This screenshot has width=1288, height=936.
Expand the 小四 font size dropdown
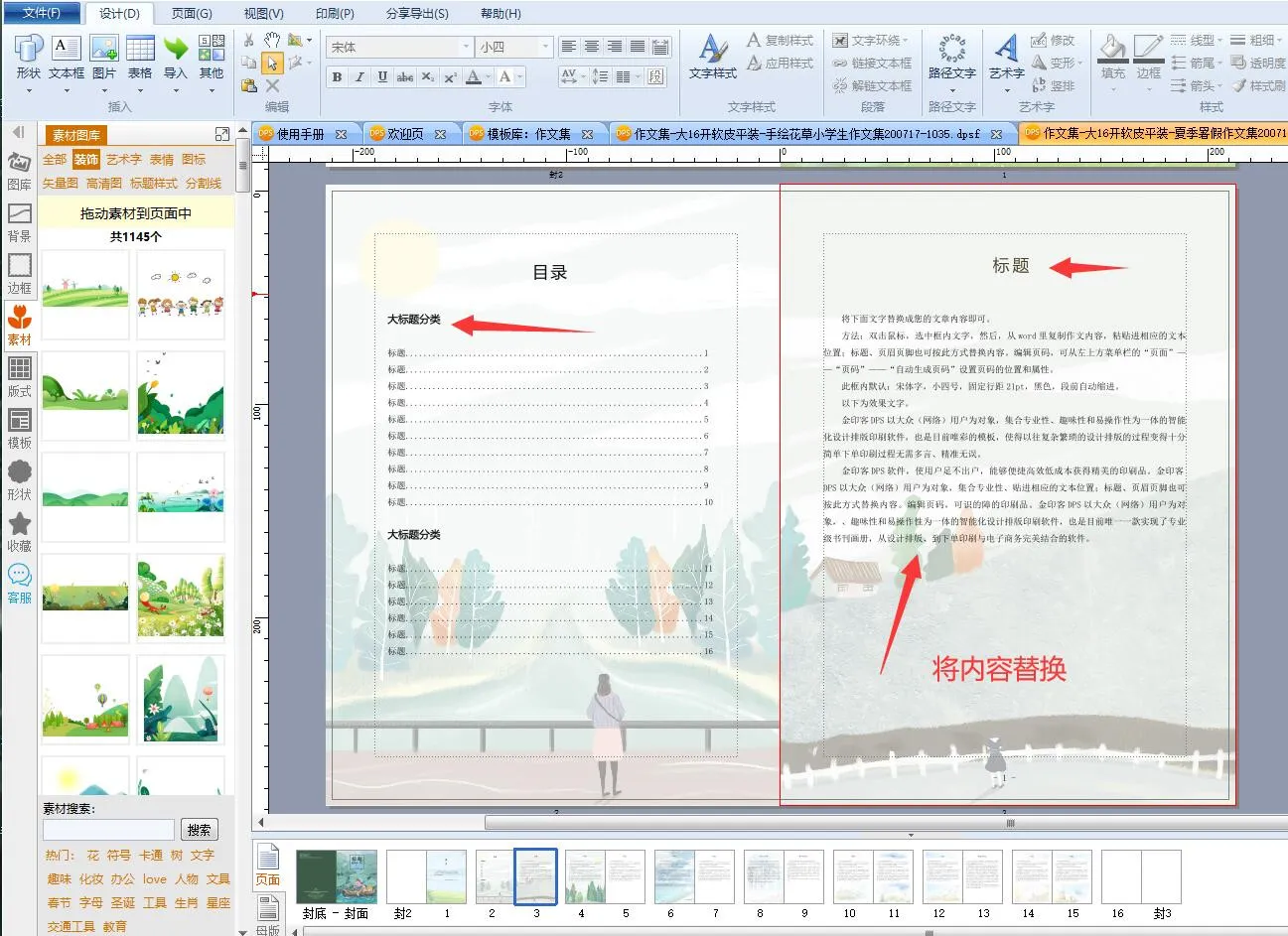coord(545,48)
